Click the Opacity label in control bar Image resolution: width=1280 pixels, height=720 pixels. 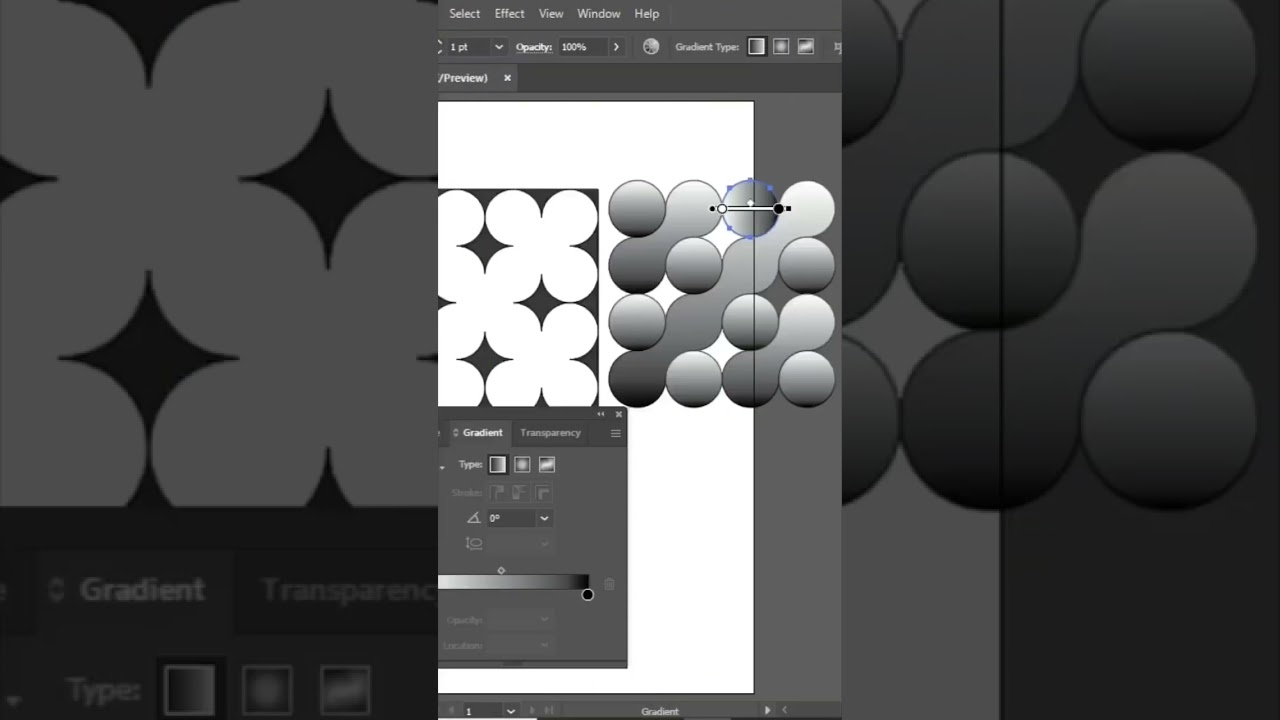point(534,47)
